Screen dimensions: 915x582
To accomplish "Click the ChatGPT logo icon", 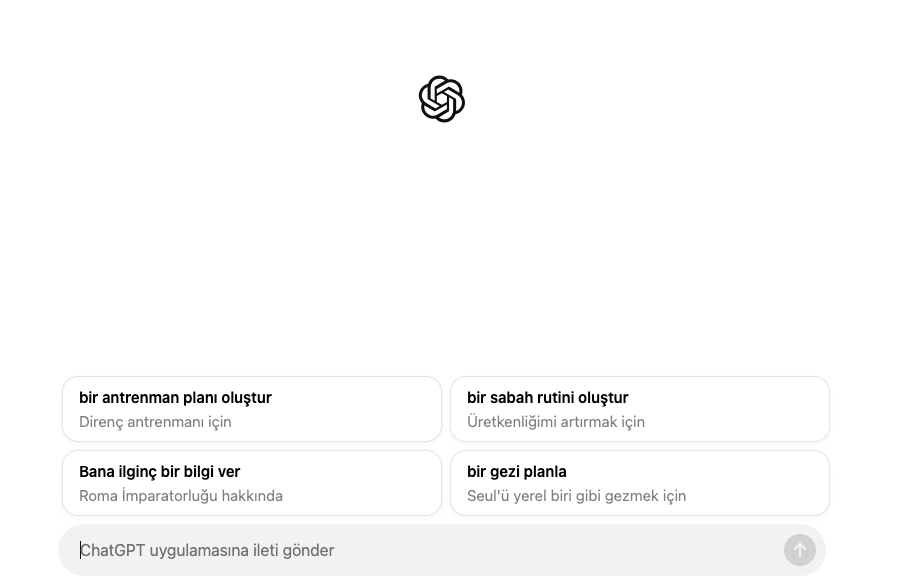I will click(x=442, y=99).
